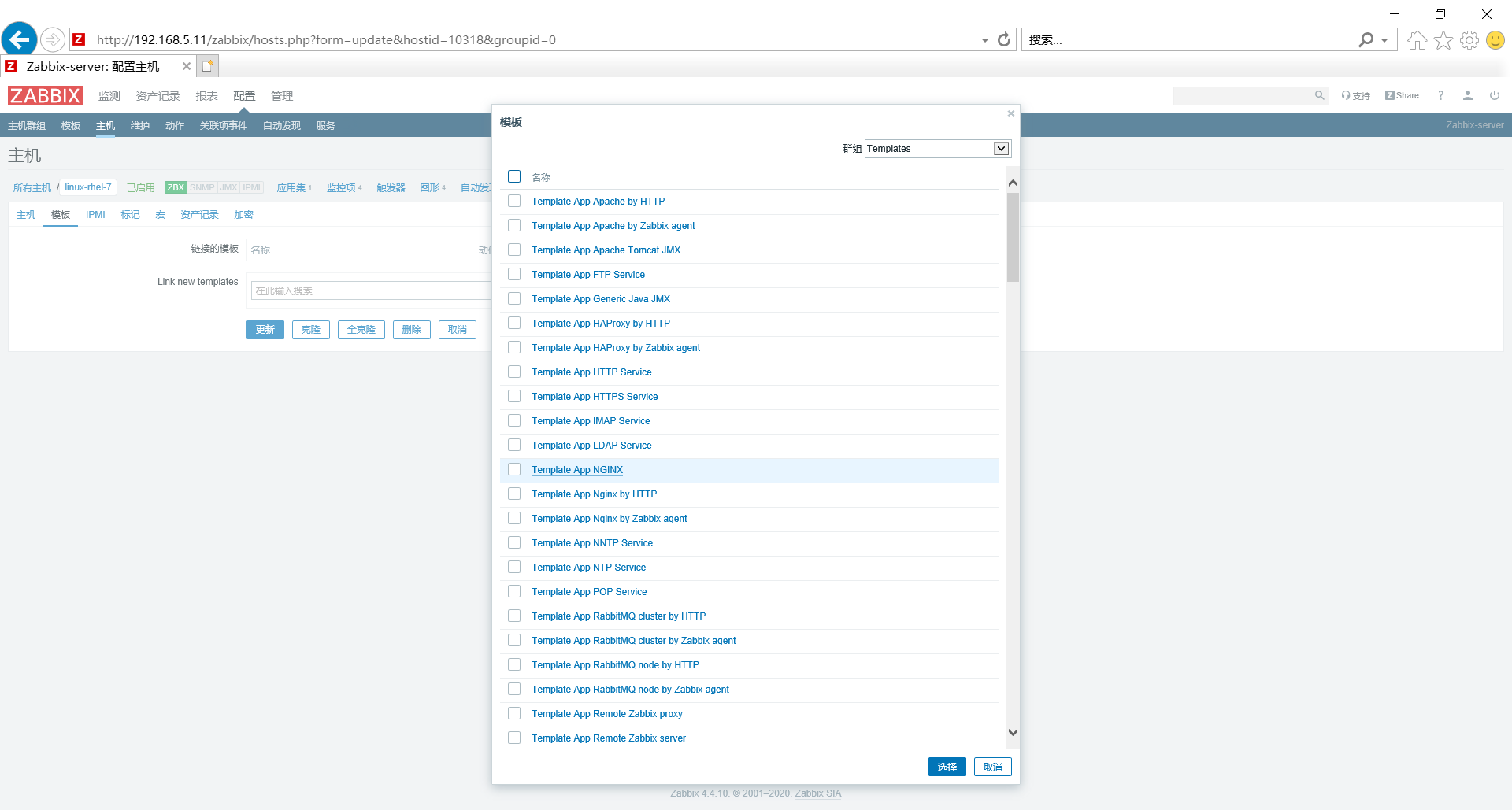Go to 自动发现 submenu

(282, 126)
